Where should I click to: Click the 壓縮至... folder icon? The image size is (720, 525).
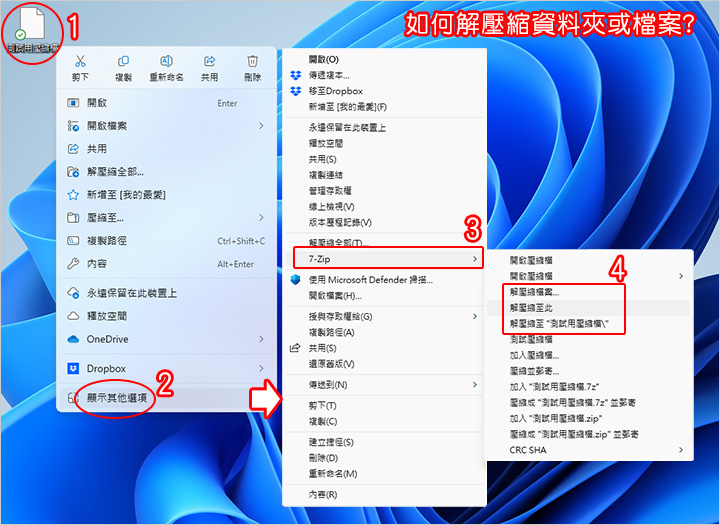73,218
